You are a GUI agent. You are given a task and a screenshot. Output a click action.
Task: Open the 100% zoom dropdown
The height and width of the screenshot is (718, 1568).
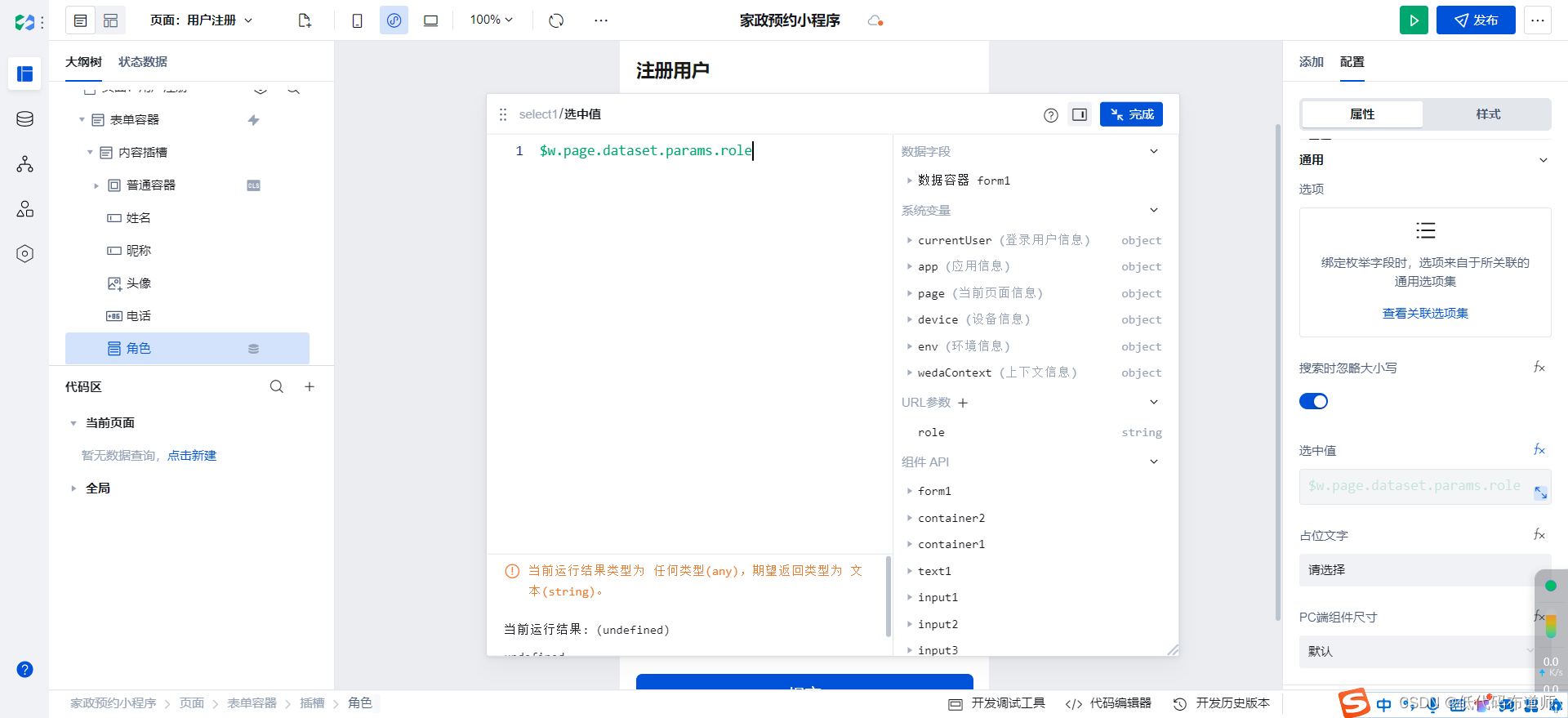[492, 20]
